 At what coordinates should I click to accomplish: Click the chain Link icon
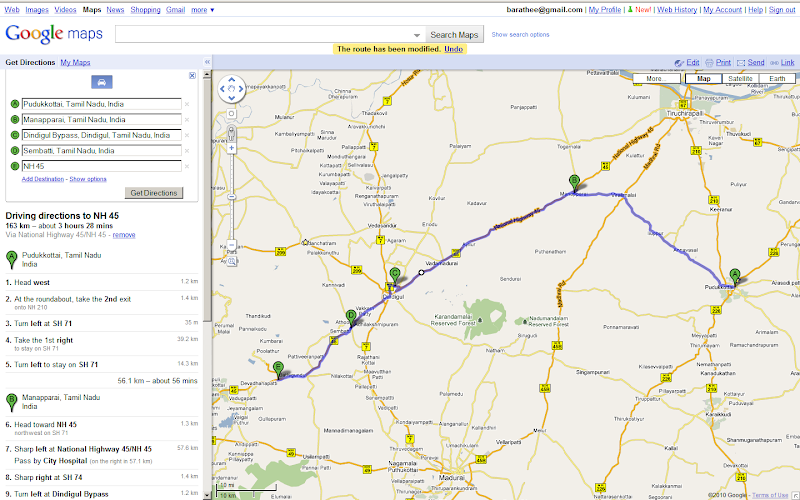click(x=774, y=63)
